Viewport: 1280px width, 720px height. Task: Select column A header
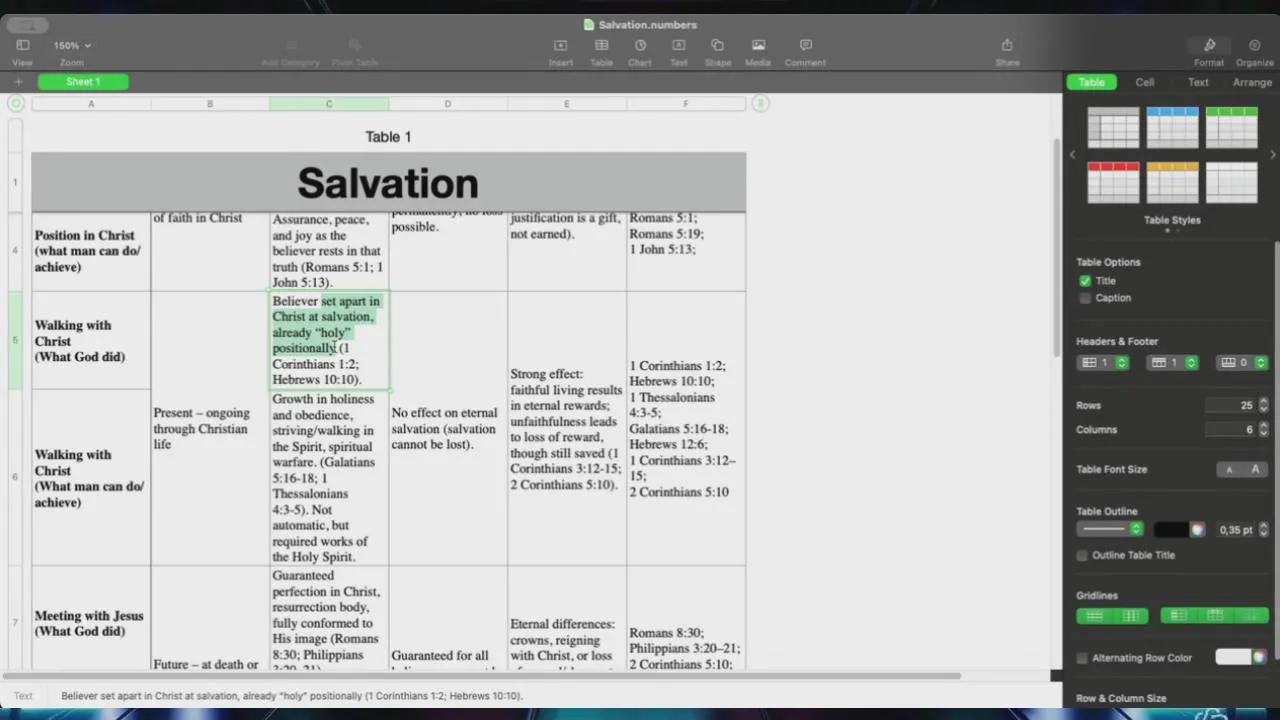coord(91,104)
